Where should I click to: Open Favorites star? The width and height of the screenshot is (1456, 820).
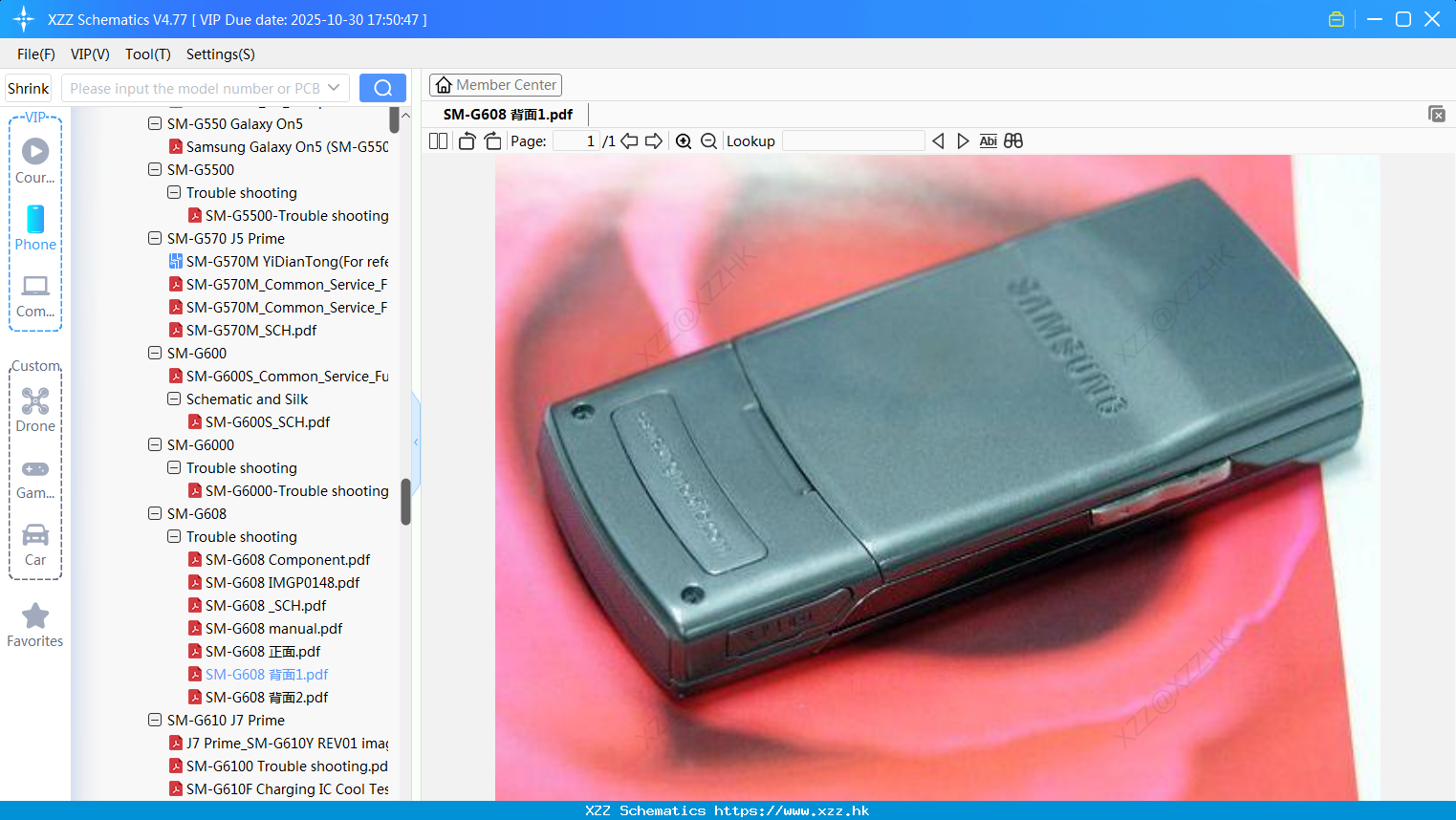tap(35, 625)
